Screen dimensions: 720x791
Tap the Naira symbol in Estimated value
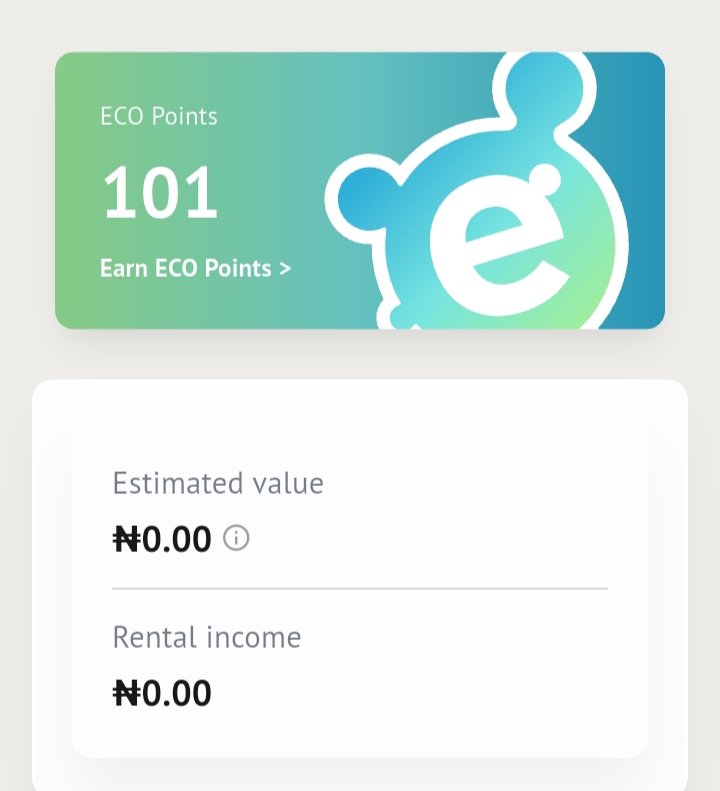click(x=126, y=540)
